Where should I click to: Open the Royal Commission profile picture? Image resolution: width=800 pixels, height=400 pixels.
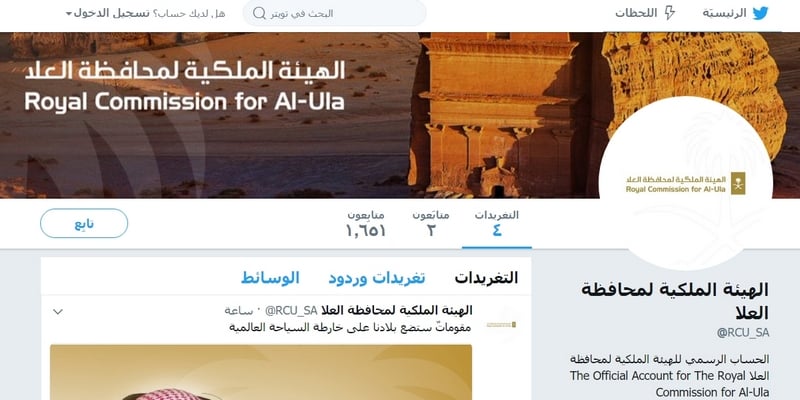(686, 183)
